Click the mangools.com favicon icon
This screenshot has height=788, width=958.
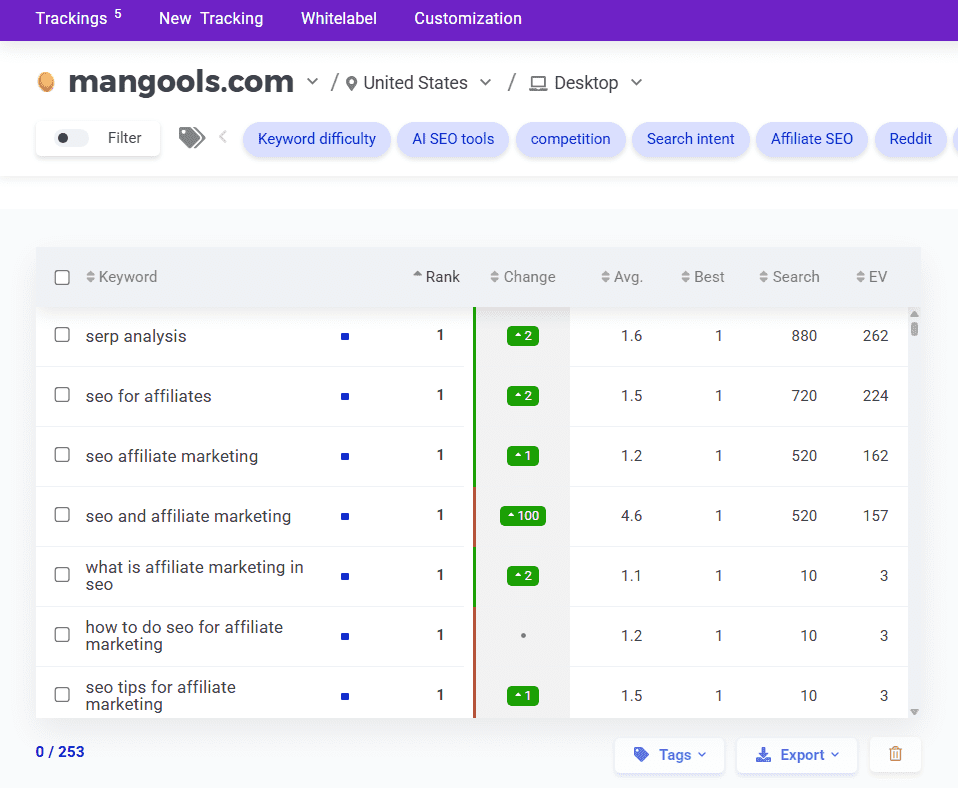[x=45, y=82]
